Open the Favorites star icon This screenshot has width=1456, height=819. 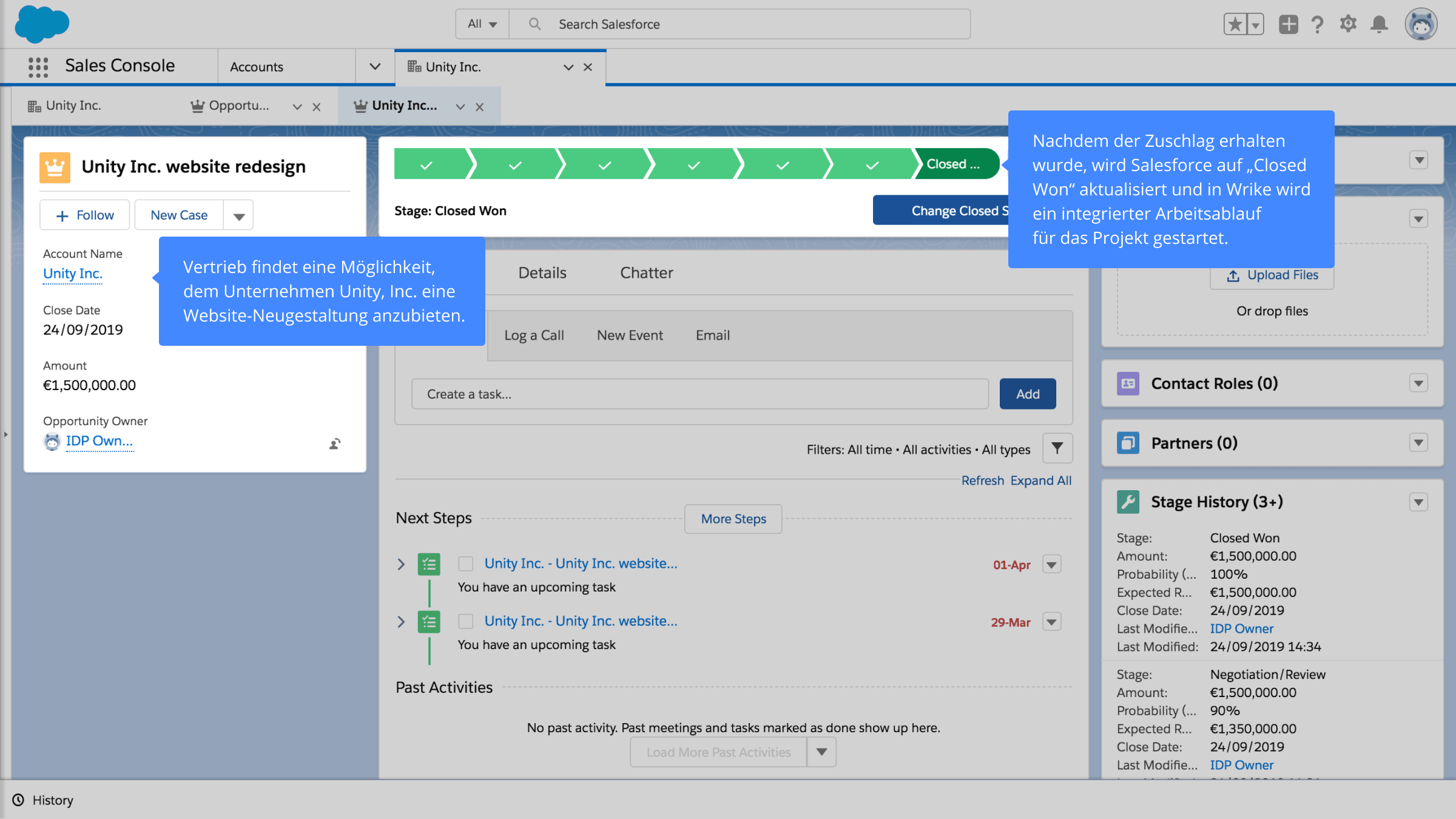click(1235, 24)
